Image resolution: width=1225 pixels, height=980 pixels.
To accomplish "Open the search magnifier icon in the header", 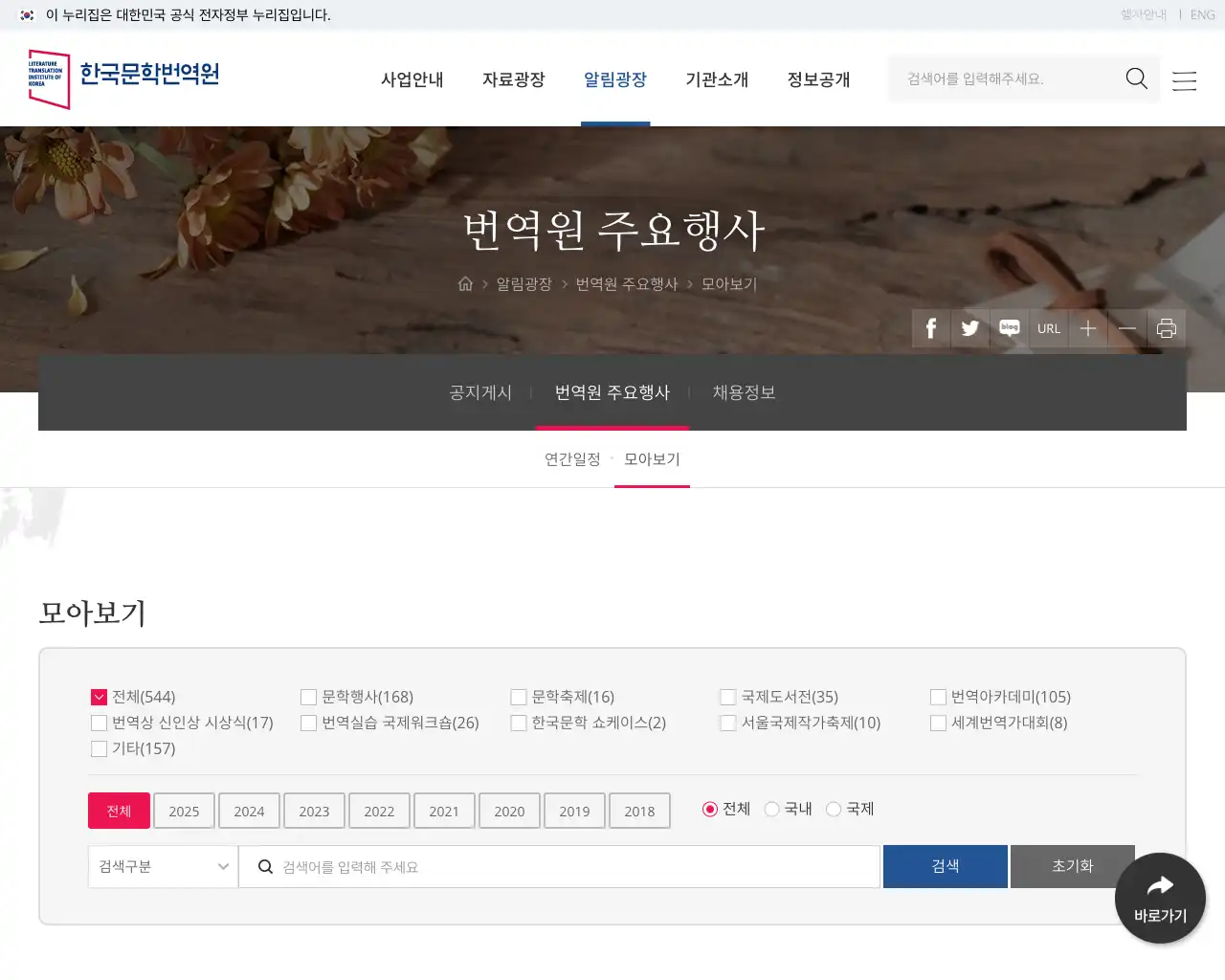I will 1136,78.
